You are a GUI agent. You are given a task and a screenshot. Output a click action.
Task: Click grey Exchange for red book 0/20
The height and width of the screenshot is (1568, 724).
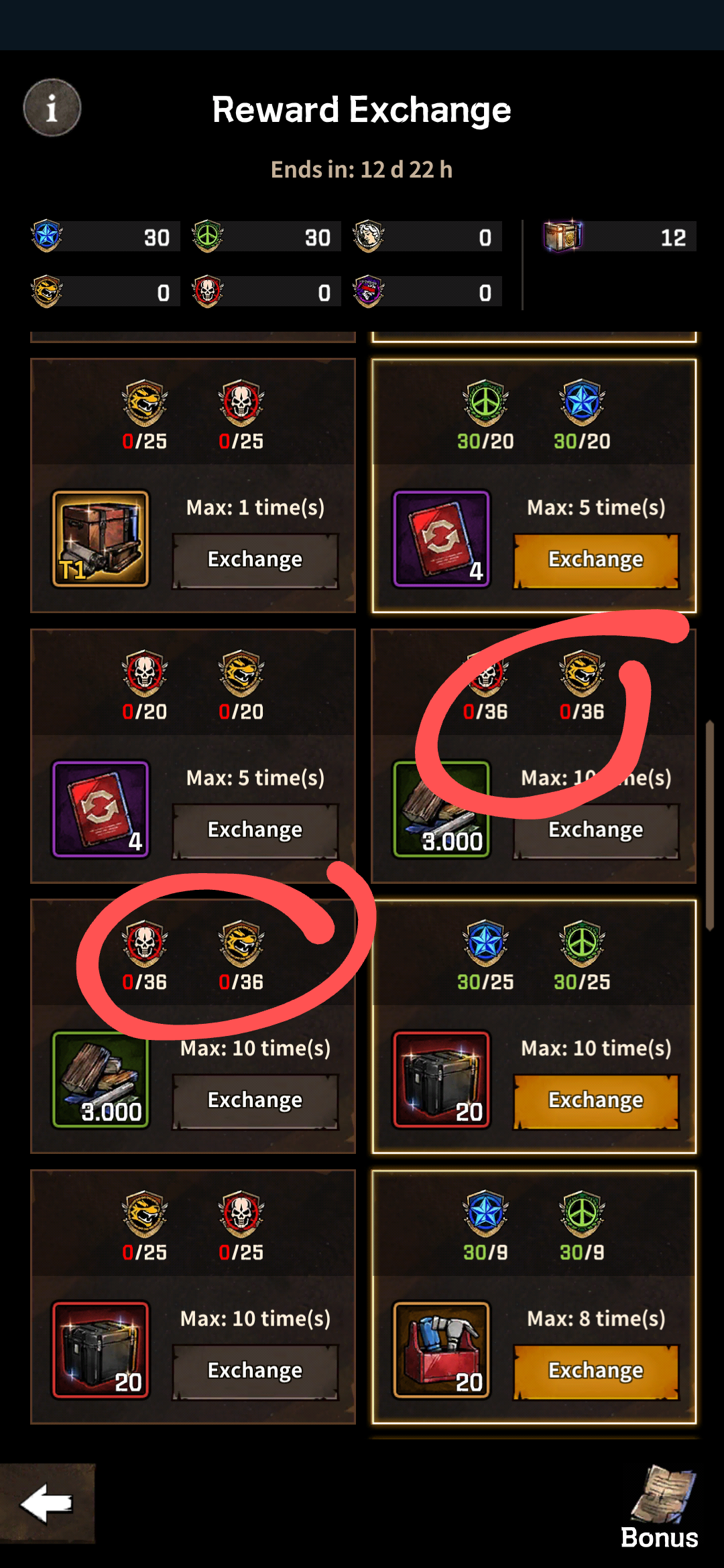[255, 831]
